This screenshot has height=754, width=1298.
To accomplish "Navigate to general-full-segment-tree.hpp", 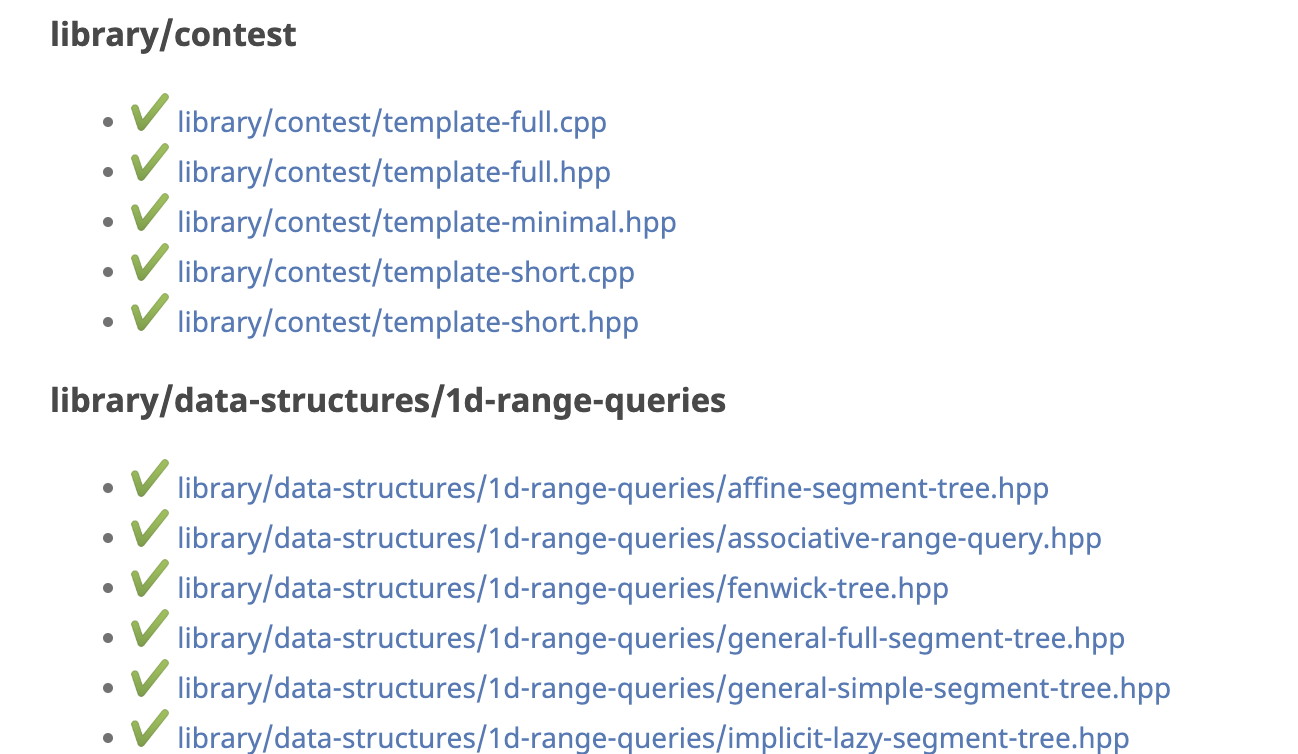I will [651, 638].
